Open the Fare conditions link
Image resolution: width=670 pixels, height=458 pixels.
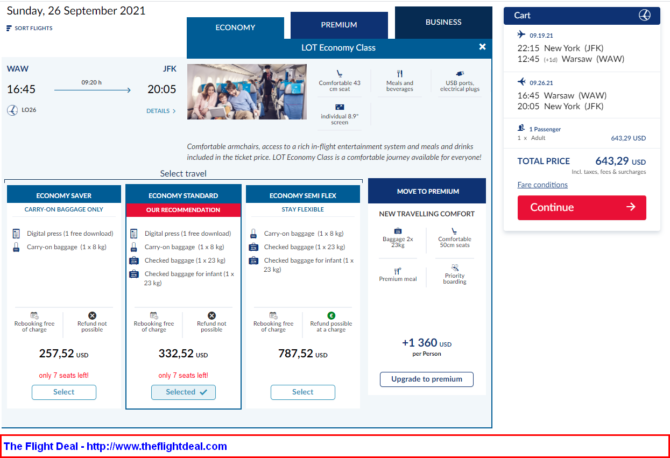542,185
